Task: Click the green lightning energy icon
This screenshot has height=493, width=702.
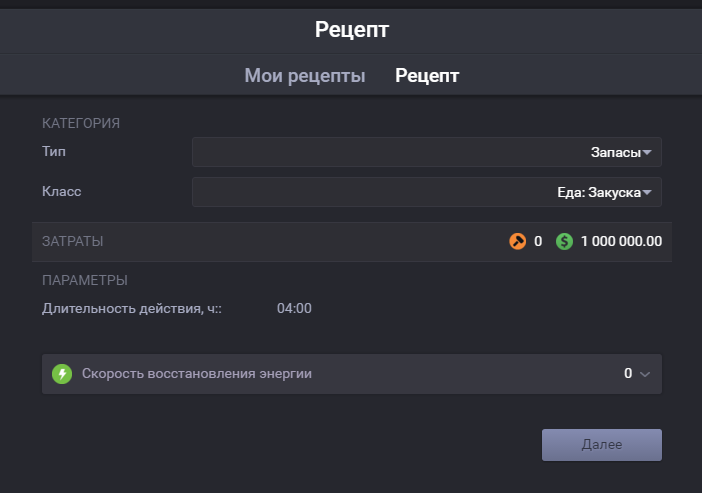Action: 62,373
